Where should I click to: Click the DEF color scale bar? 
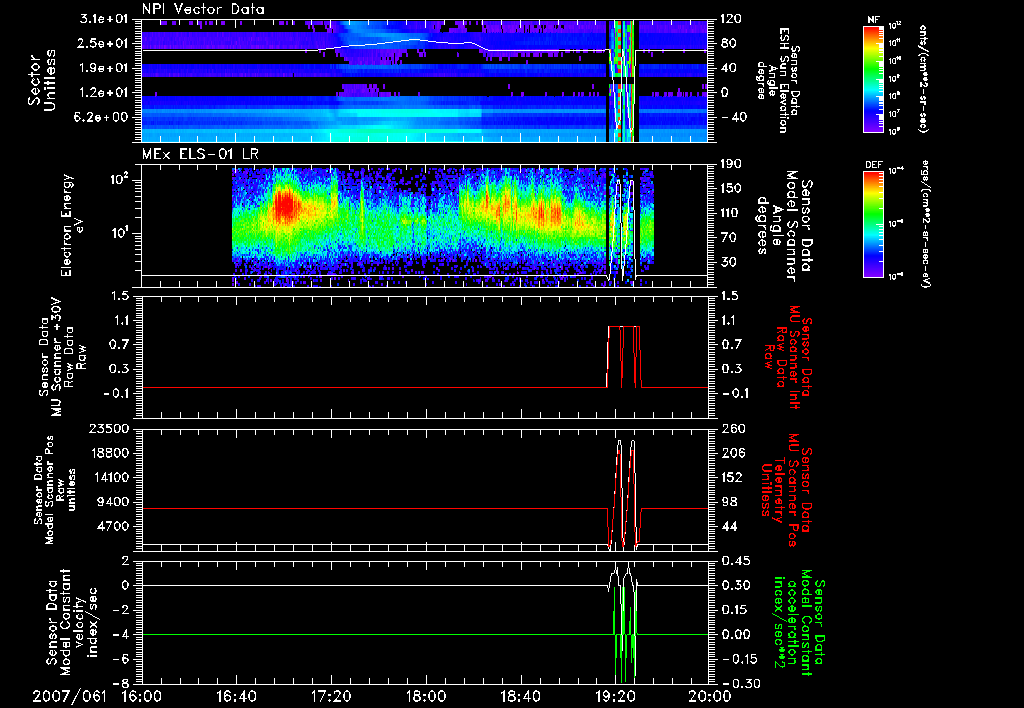point(874,224)
